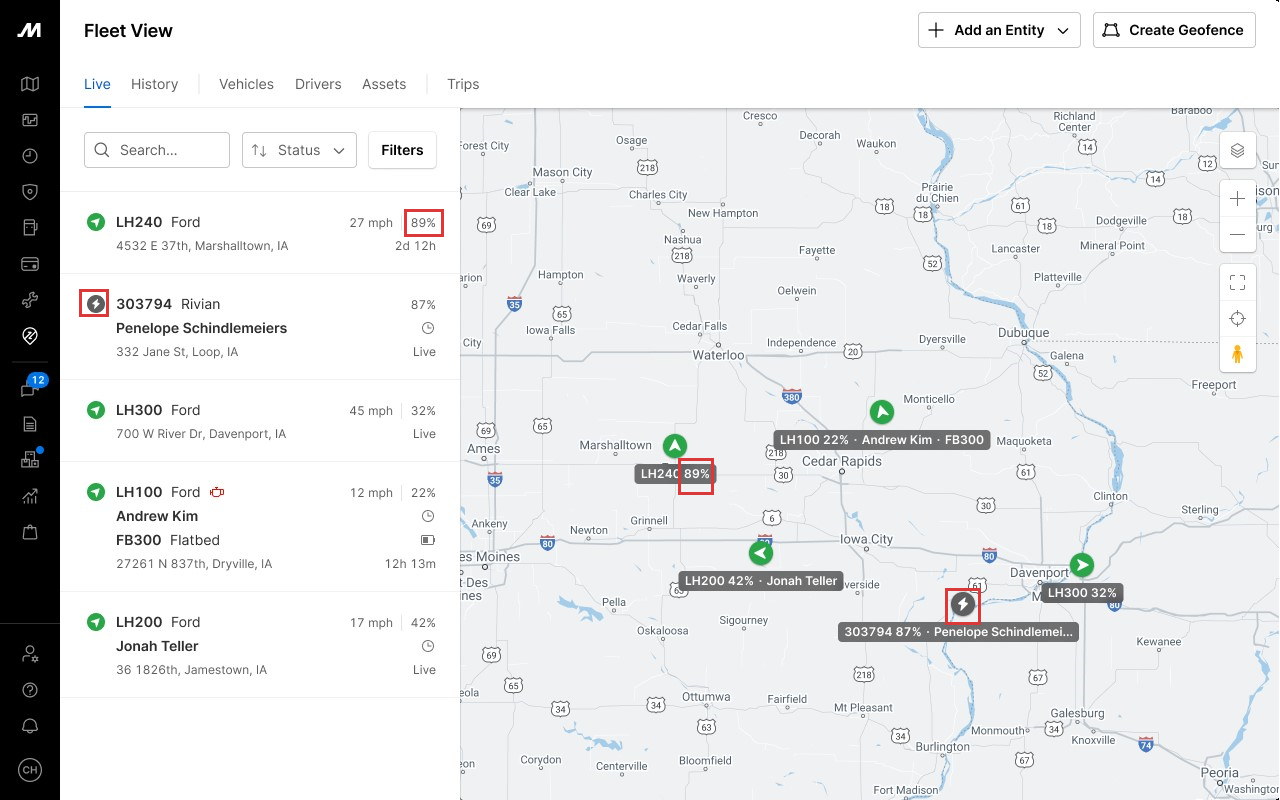Toggle fullscreen map view
The height and width of the screenshot is (800, 1280).
1238,282
